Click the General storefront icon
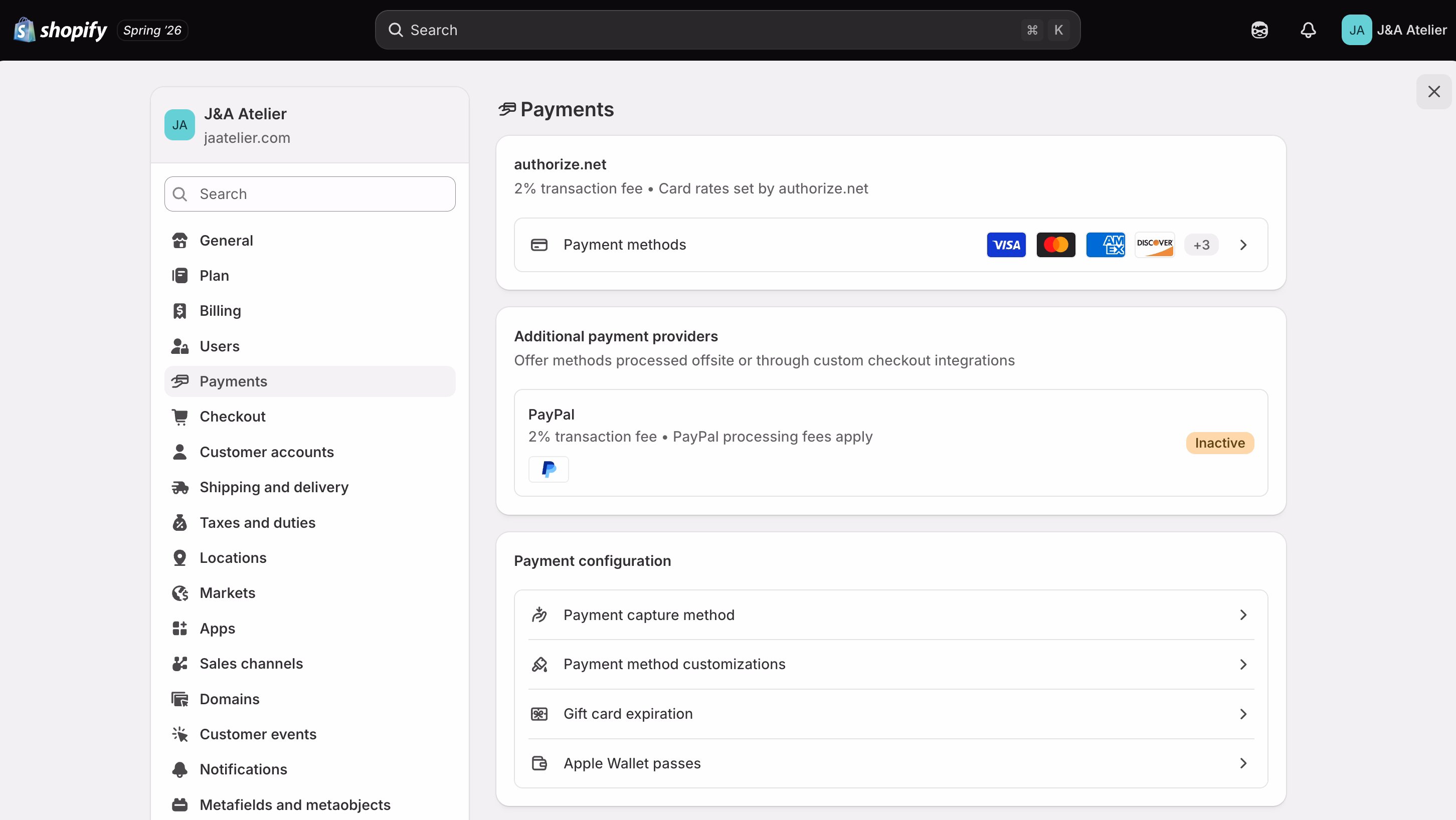Viewport: 1456px width, 820px height. tap(179, 241)
